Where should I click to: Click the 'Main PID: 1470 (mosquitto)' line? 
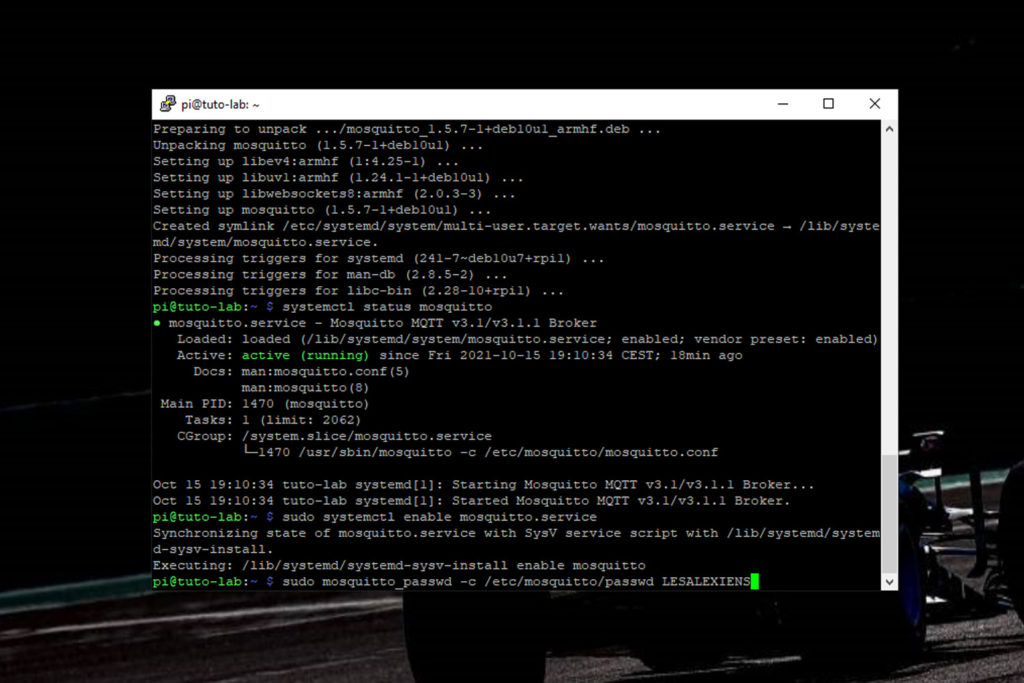[x=264, y=404]
